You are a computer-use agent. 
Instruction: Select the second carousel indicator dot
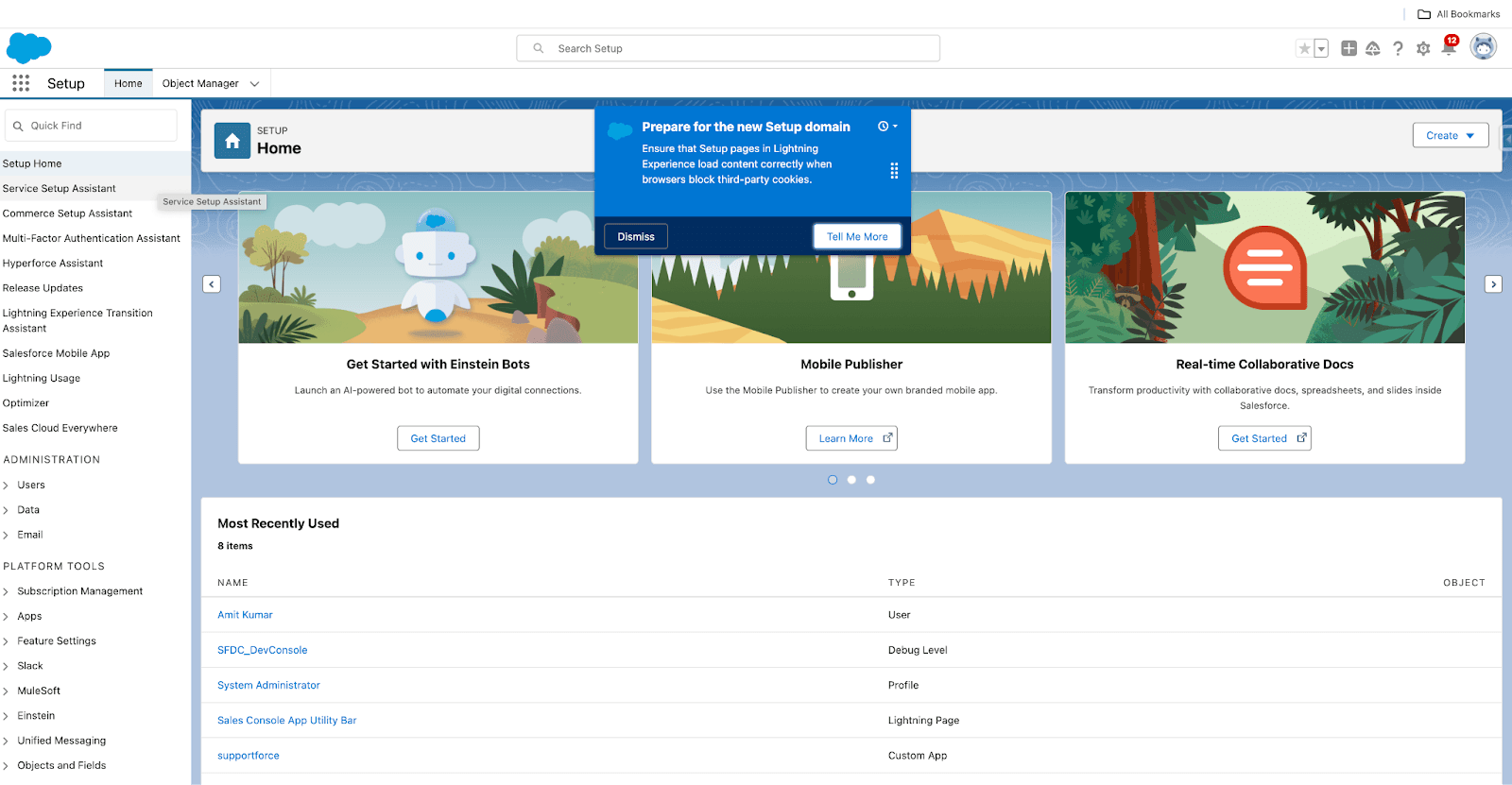[851, 480]
